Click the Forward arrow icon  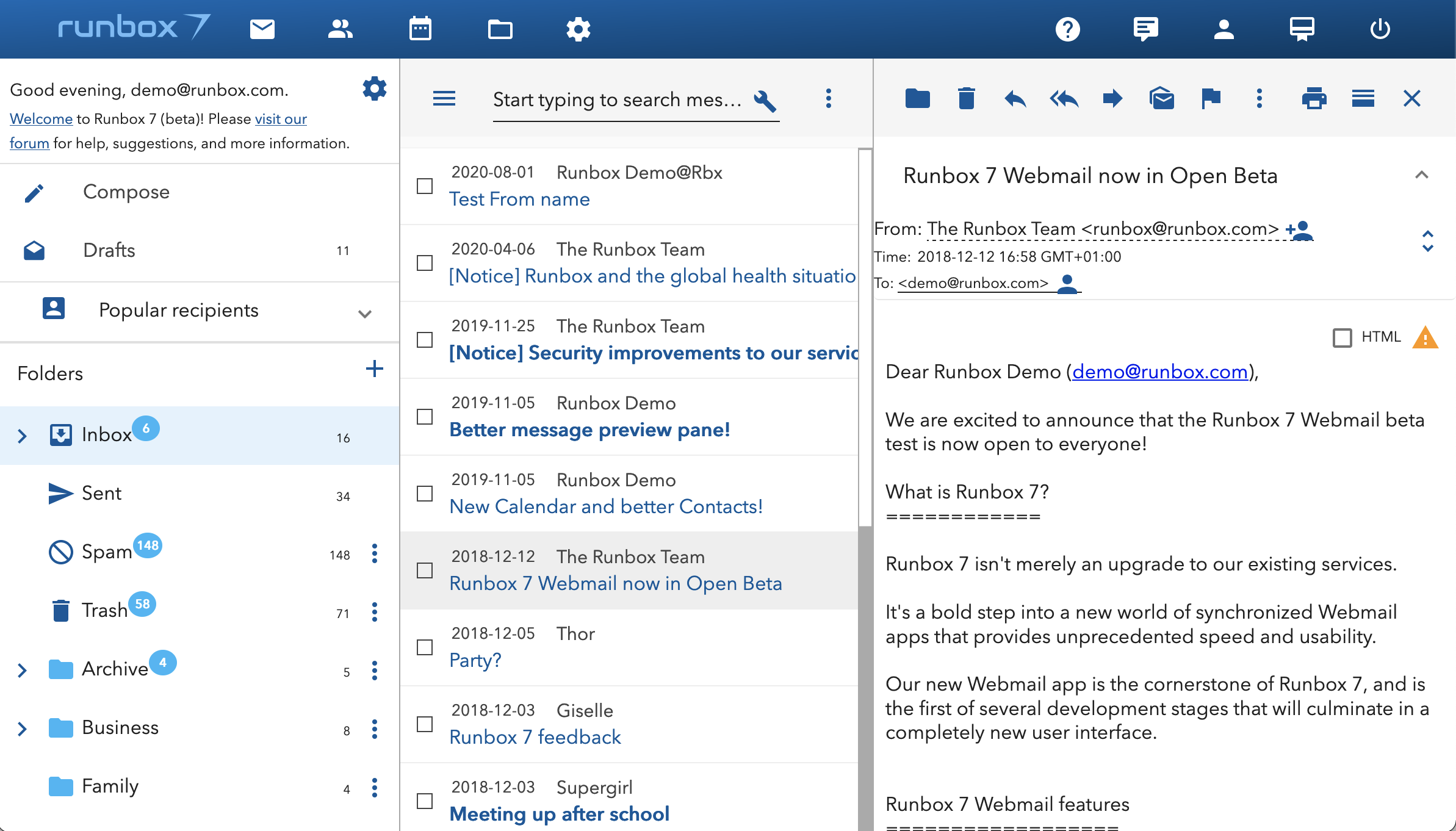[1112, 98]
